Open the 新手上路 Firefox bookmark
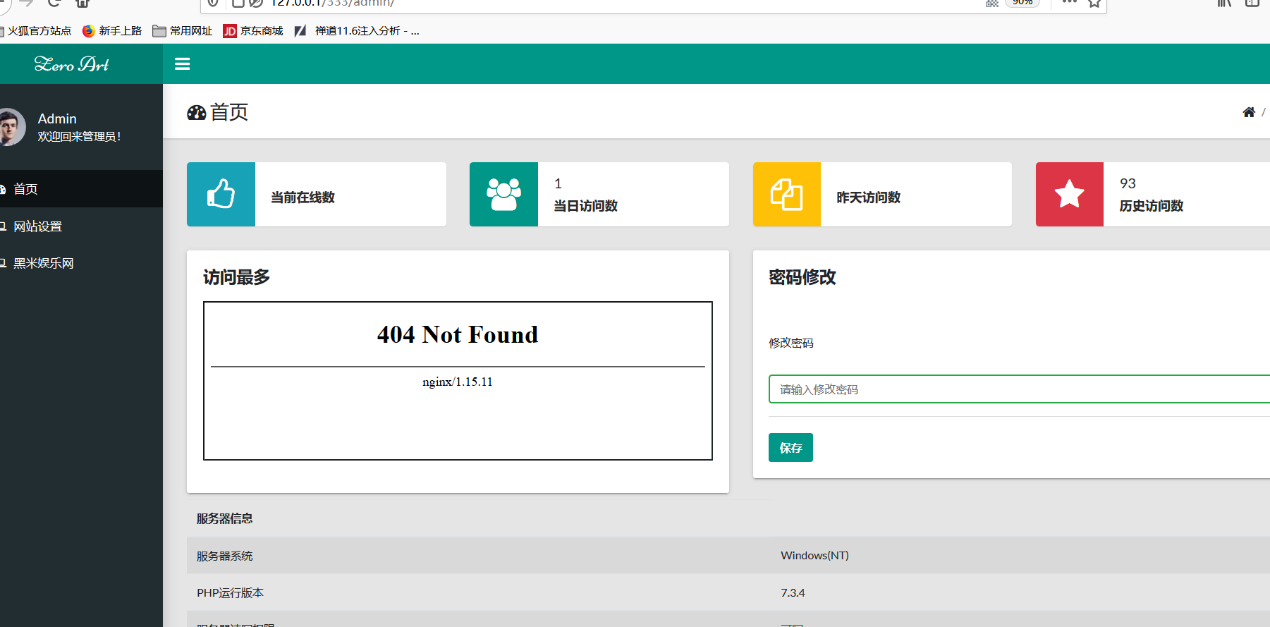Screen dimensions: 1270x627 pyautogui.click(x=112, y=31)
